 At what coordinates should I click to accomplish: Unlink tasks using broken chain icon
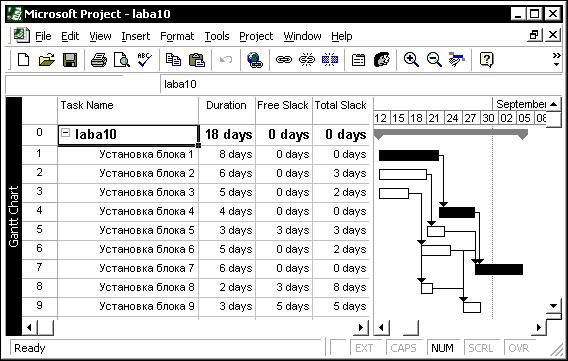coord(307,59)
